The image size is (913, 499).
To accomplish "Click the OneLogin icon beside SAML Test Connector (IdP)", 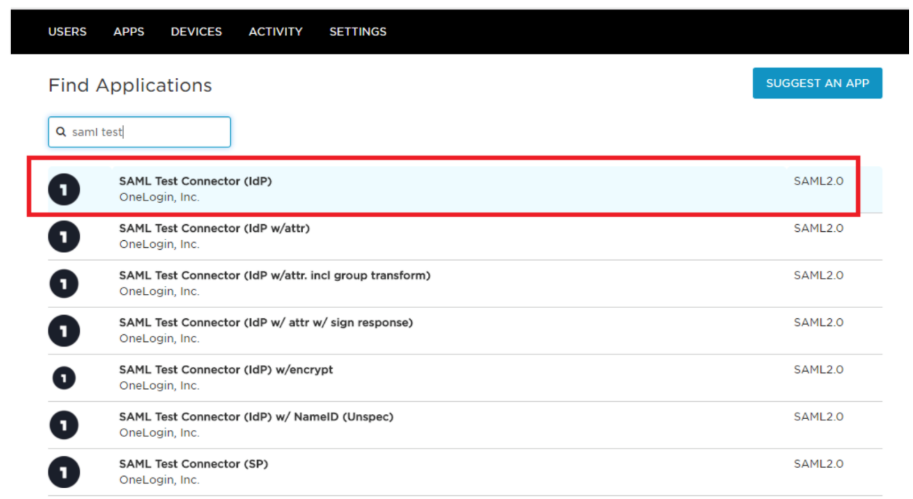I will [64, 188].
